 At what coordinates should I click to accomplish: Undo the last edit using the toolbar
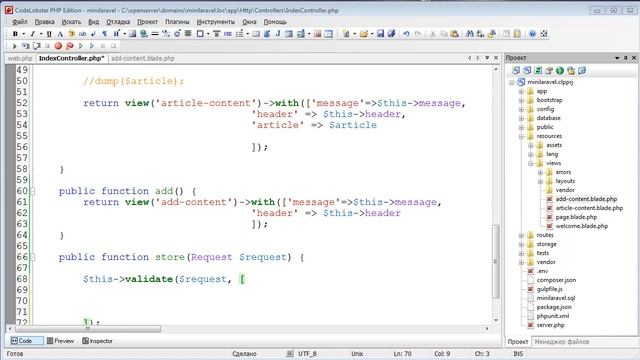(x=406, y=34)
